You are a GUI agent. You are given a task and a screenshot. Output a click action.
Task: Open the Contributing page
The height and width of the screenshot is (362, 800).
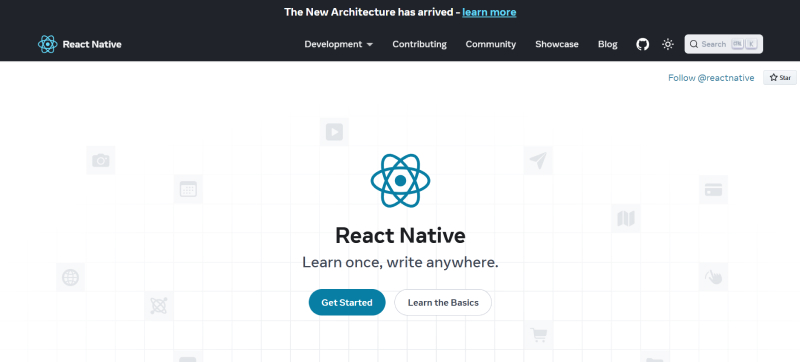pyautogui.click(x=419, y=44)
